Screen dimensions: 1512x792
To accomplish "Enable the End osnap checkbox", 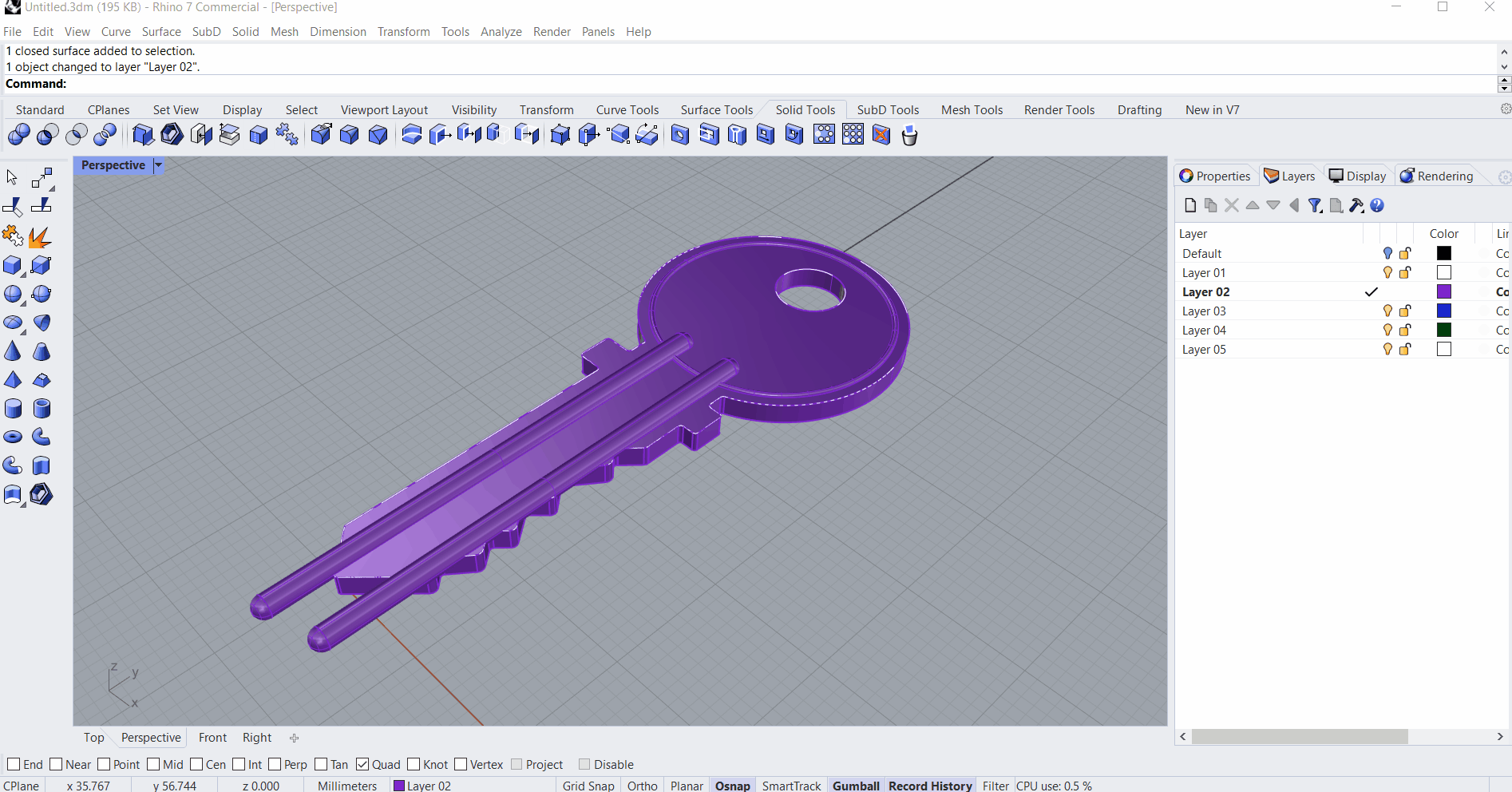I will tap(14, 764).
